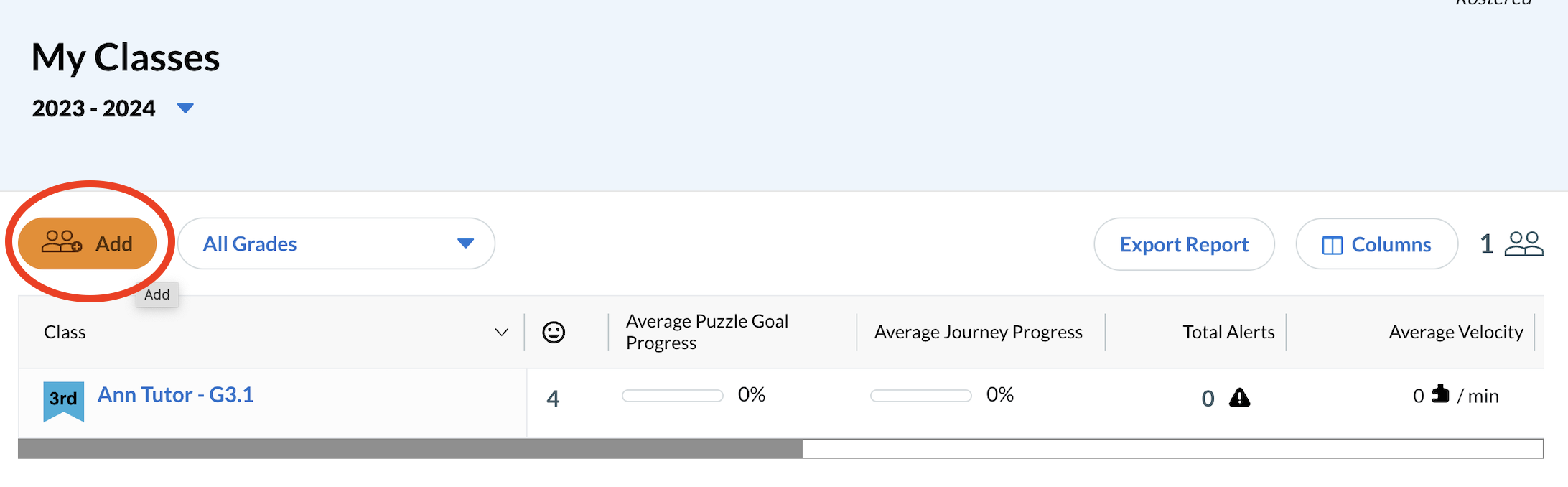
Task: Click the Total Alerts warning triangle icon
Action: [x=1239, y=398]
